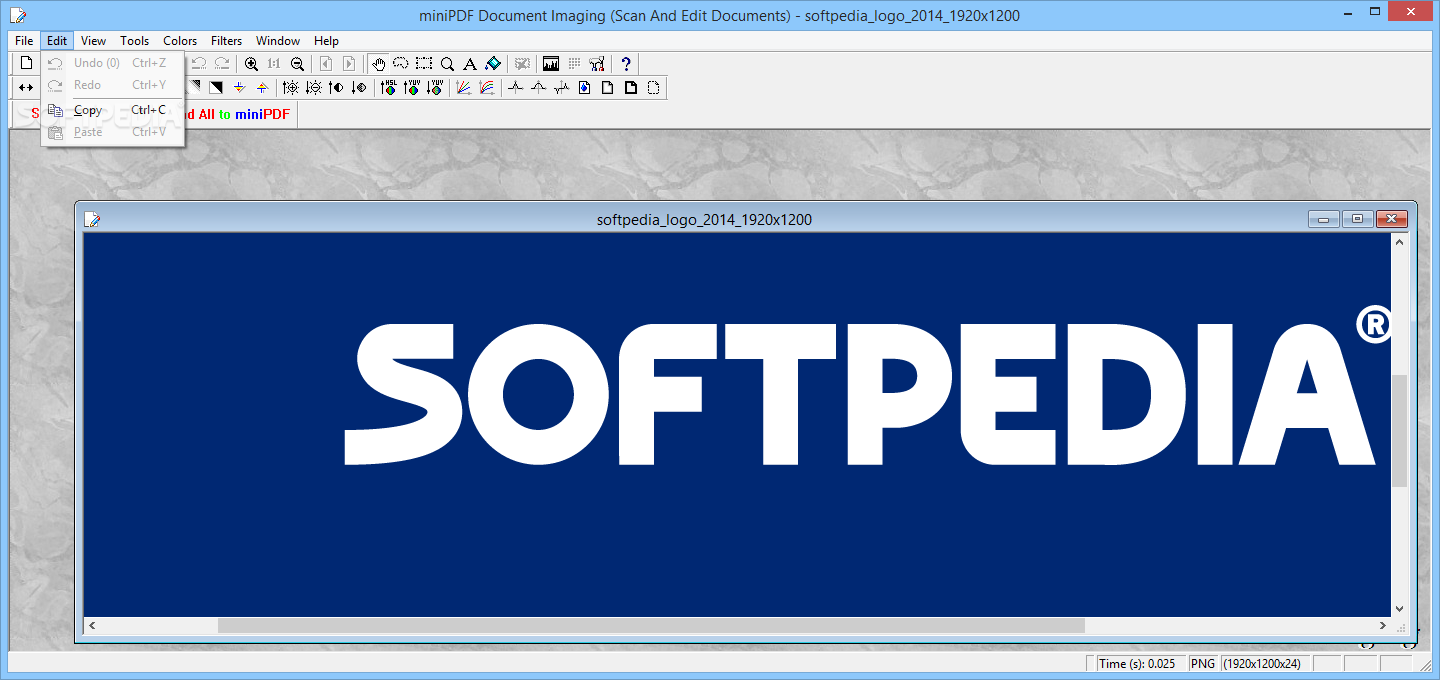This screenshot has width=1440, height=680.
Task: Click the New document icon in the toolbar
Action: 27,63
